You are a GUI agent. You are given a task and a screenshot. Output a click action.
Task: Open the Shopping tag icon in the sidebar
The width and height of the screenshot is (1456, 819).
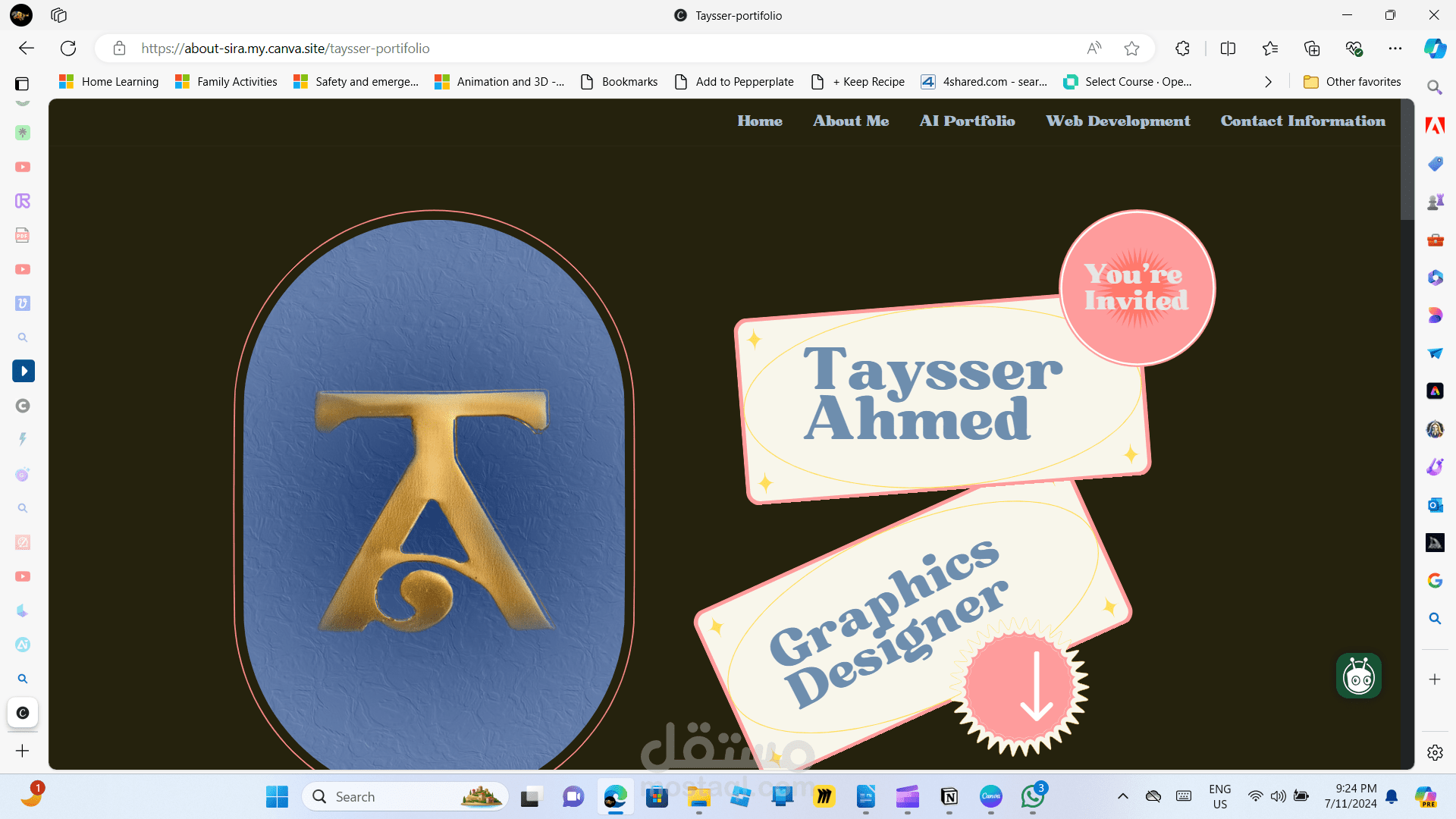tap(1435, 164)
